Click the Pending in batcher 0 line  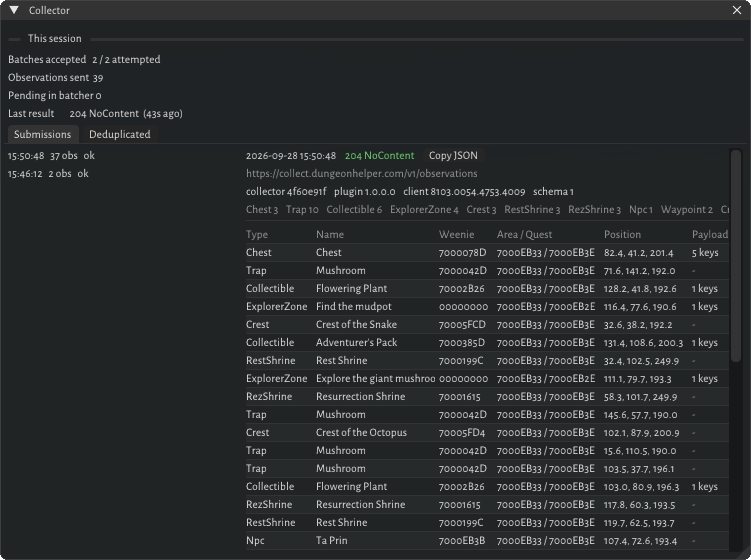tap(55, 96)
